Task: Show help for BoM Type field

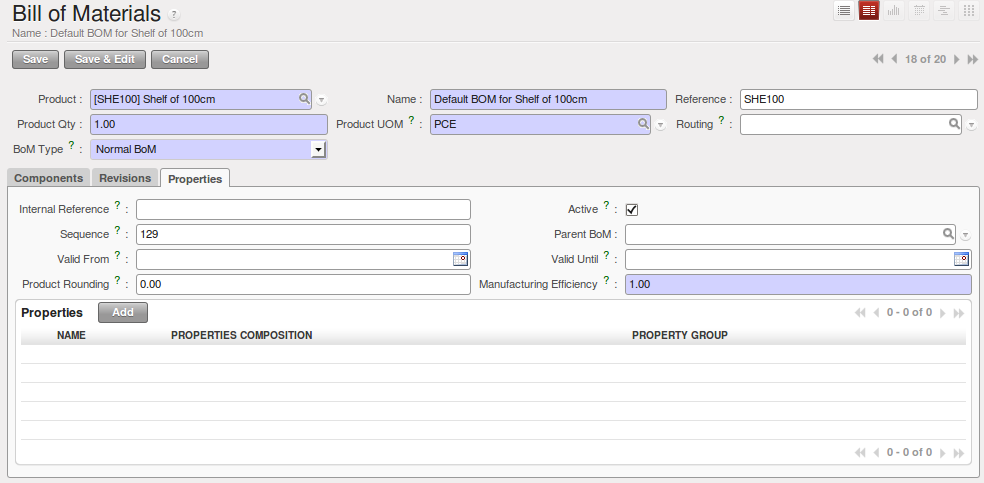Action: coord(72,145)
